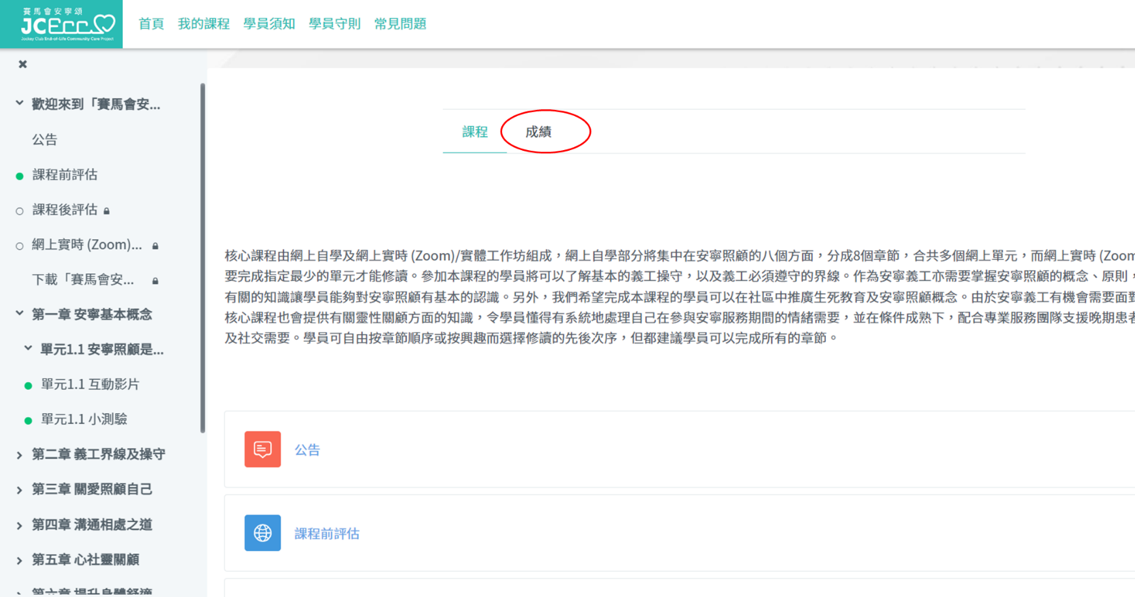Click the JCECC logo in header
Image resolution: width=1135 pixels, height=597 pixels.
67,24
